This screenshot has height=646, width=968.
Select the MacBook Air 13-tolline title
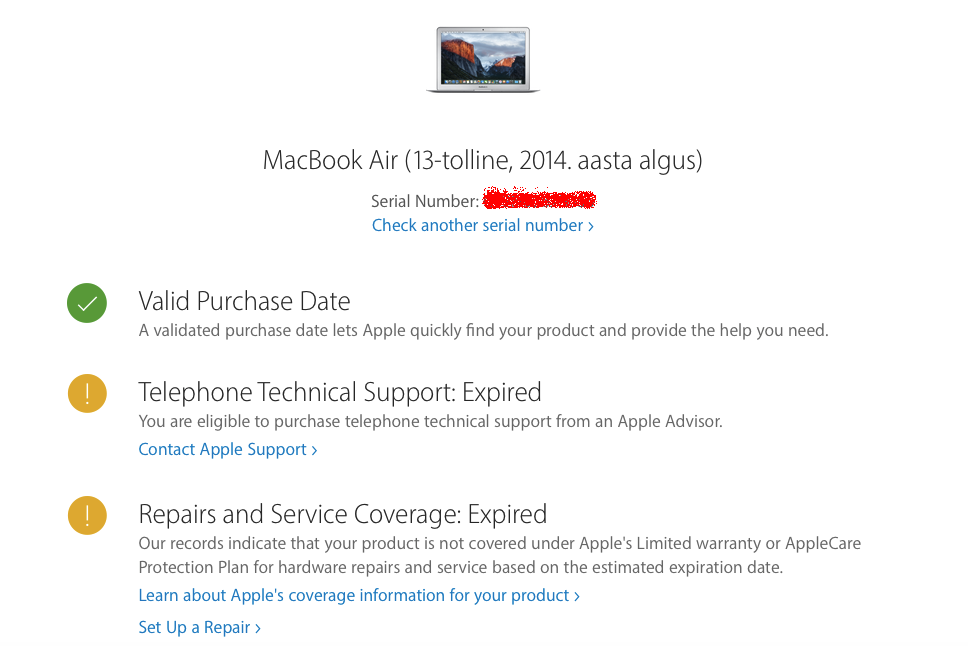[x=483, y=160]
